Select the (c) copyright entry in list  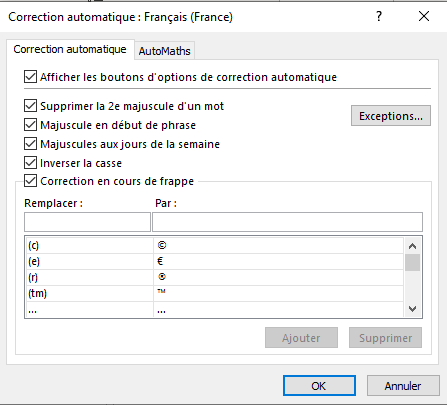click(215, 246)
